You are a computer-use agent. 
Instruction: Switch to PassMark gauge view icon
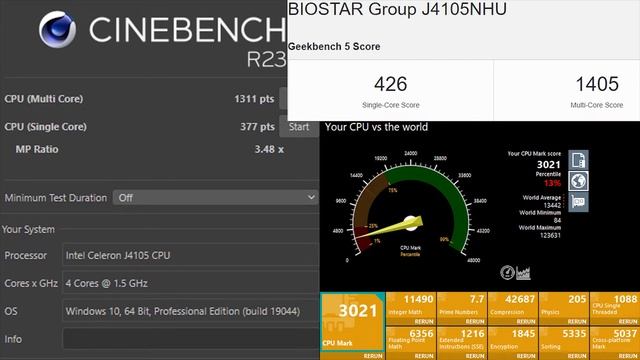pyautogui.click(x=507, y=273)
